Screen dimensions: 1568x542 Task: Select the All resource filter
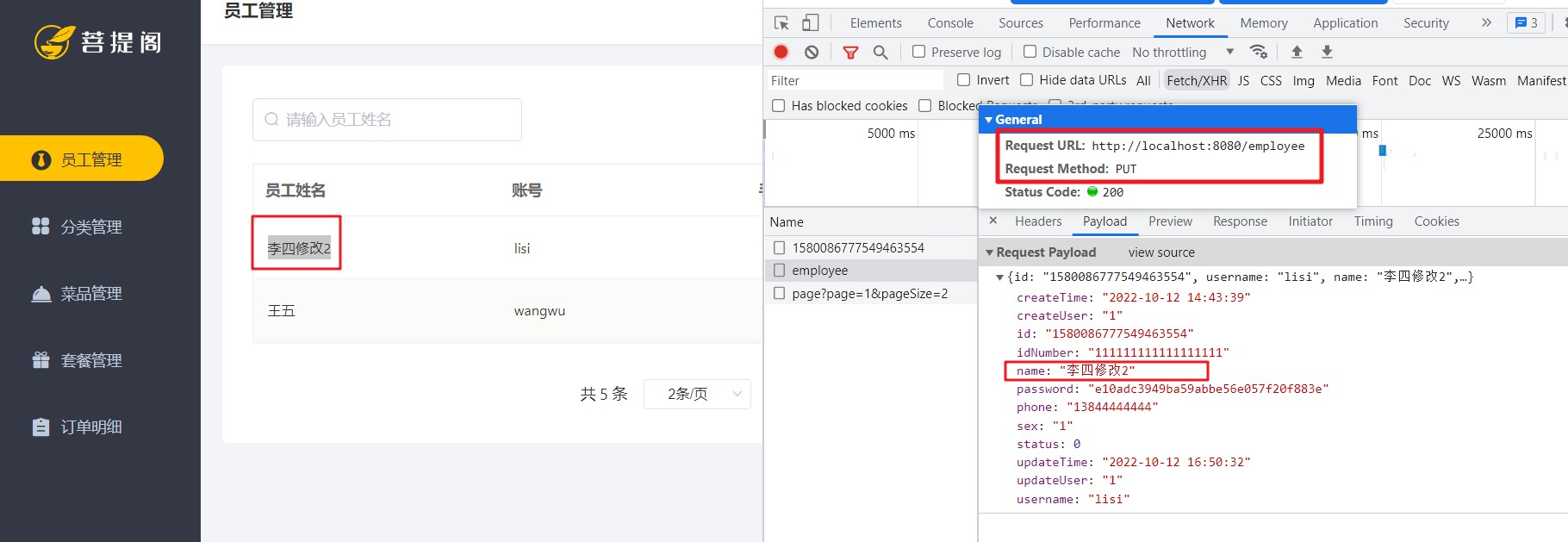(x=1143, y=80)
